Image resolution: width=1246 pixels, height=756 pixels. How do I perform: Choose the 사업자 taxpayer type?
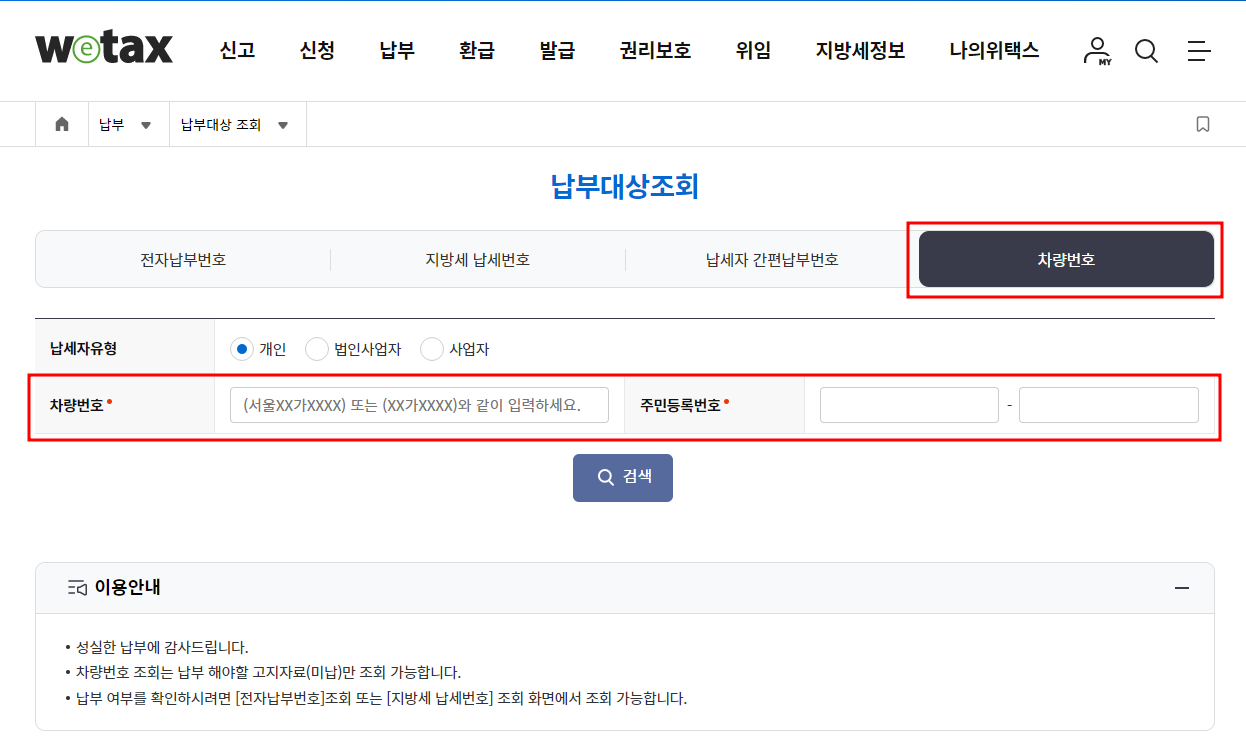tap(431, 349)
